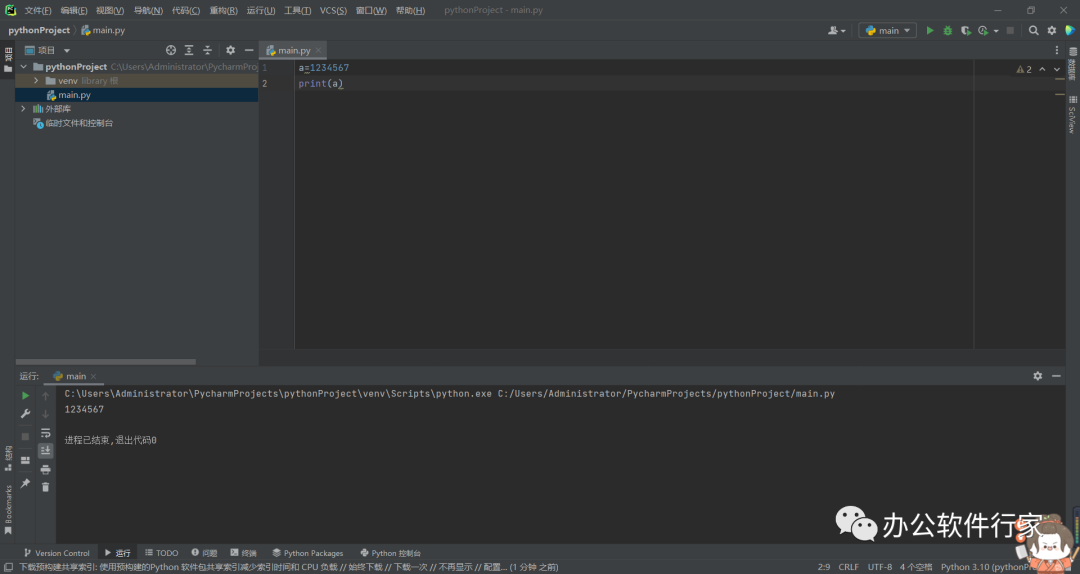Run with coverage using the shield icon
The width and height of the screenshot is (1080, 574).
click(966, 31)
